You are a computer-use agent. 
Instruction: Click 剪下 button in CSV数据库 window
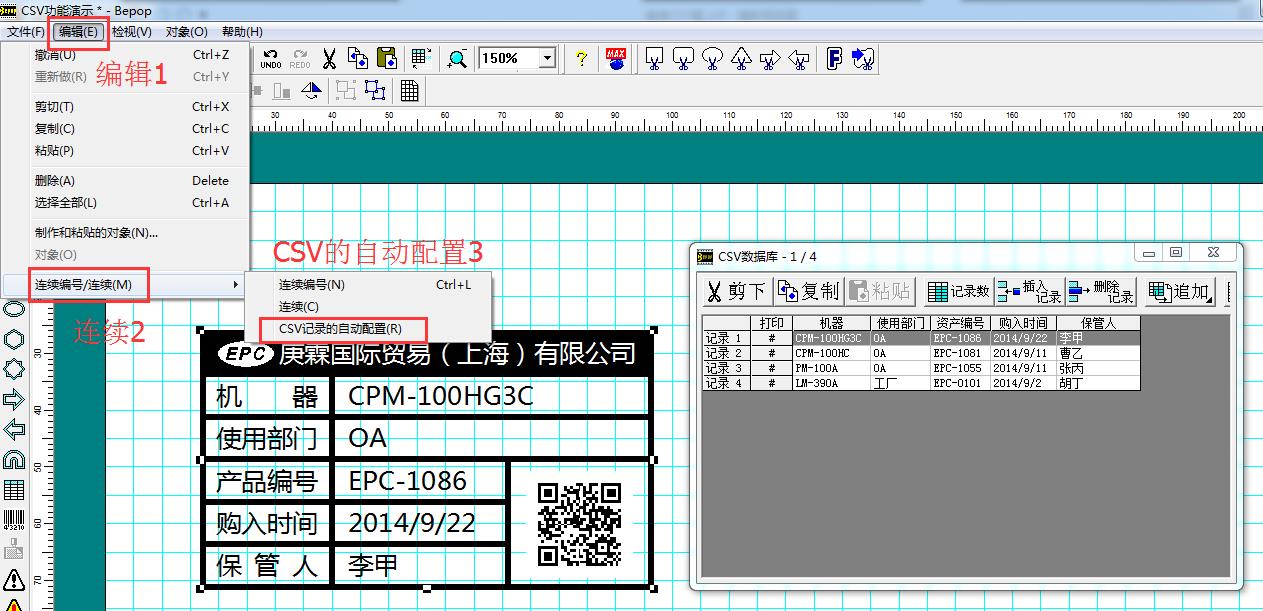coord(737,291)
